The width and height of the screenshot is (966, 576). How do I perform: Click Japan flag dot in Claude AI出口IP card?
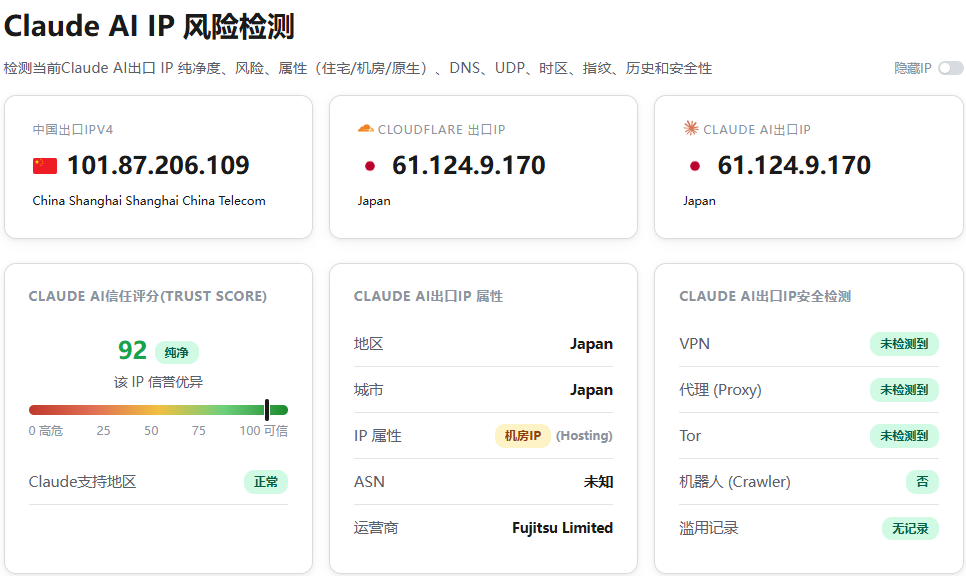click(695, 166)
